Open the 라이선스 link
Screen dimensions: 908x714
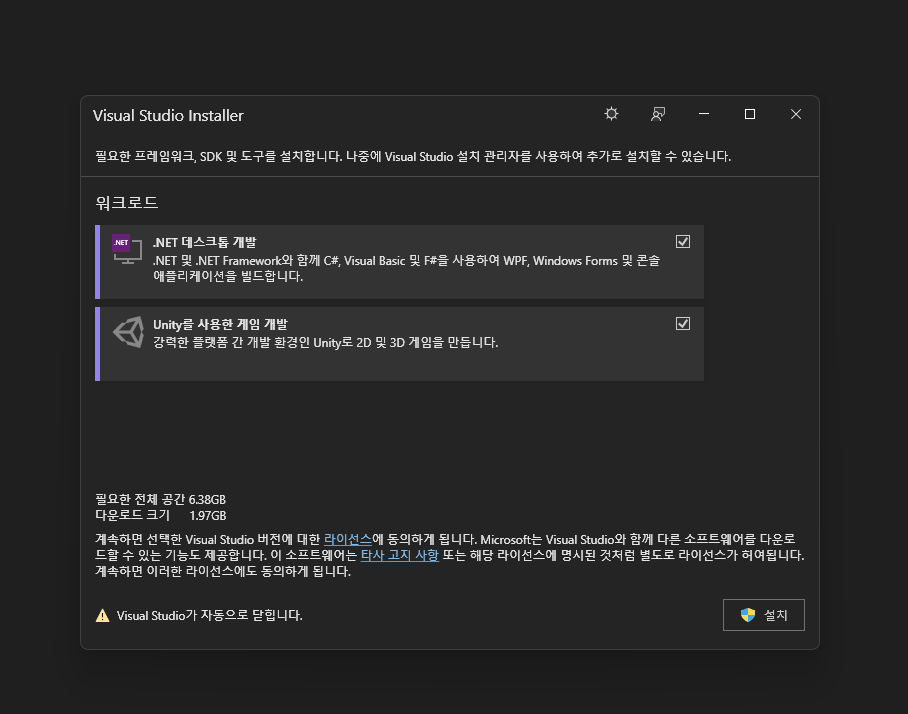click(x=347, y=539)
